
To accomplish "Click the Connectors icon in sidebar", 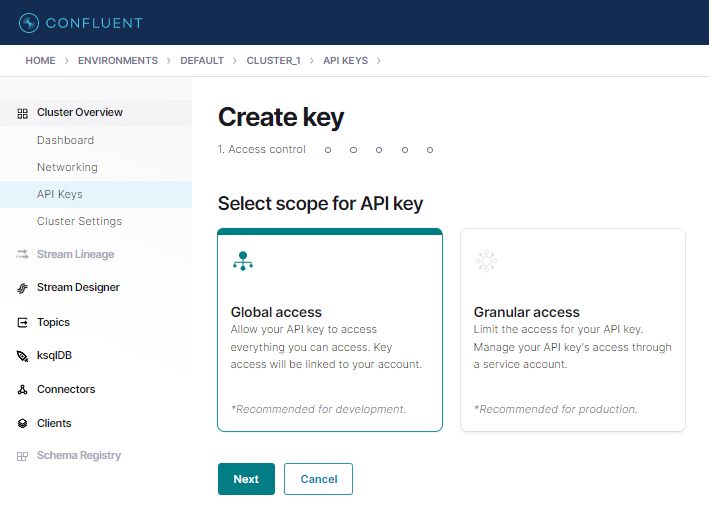I will [23, 390].
